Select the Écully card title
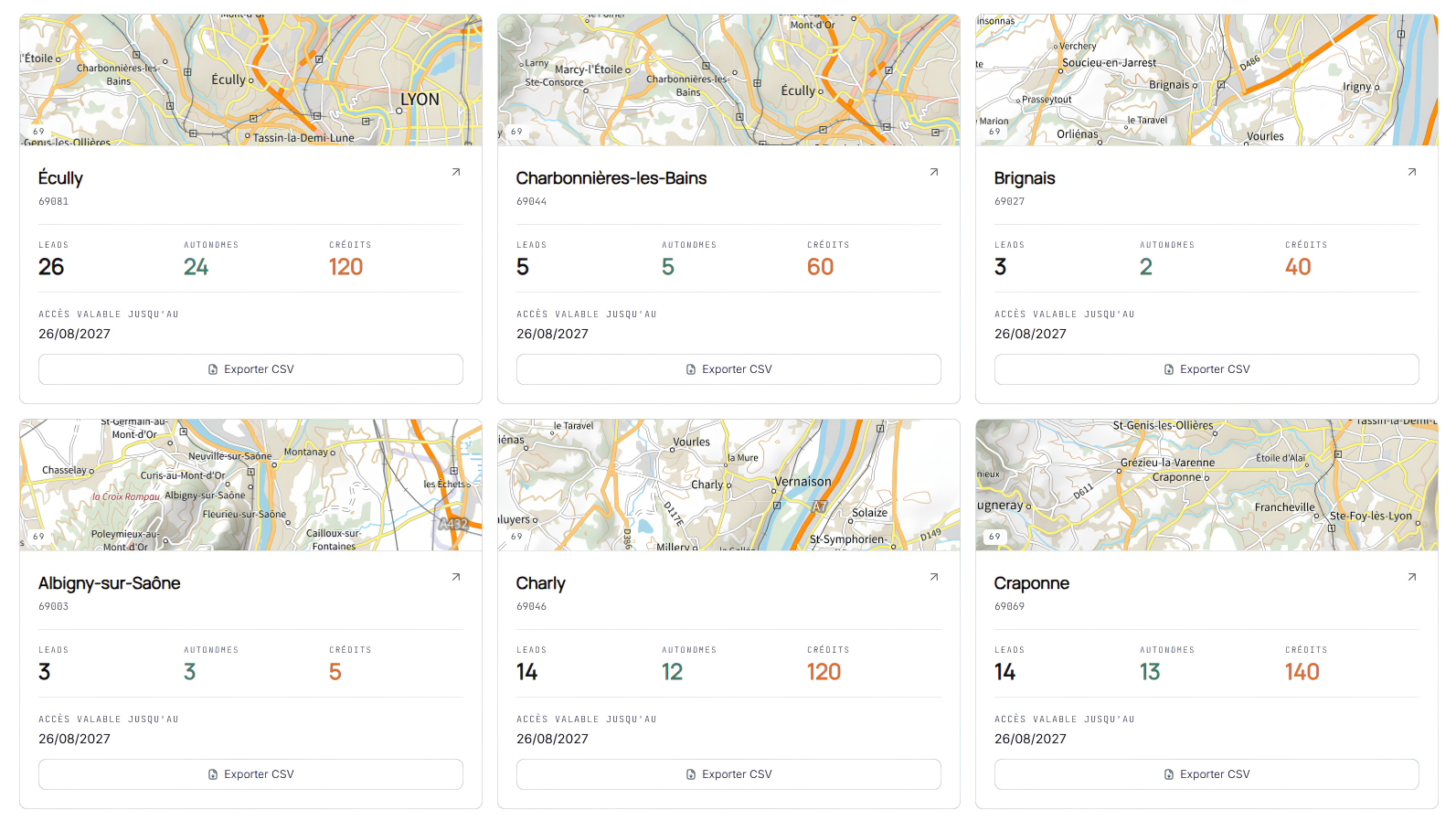Viewport: 1456px width, 821px height. (60, 178)
